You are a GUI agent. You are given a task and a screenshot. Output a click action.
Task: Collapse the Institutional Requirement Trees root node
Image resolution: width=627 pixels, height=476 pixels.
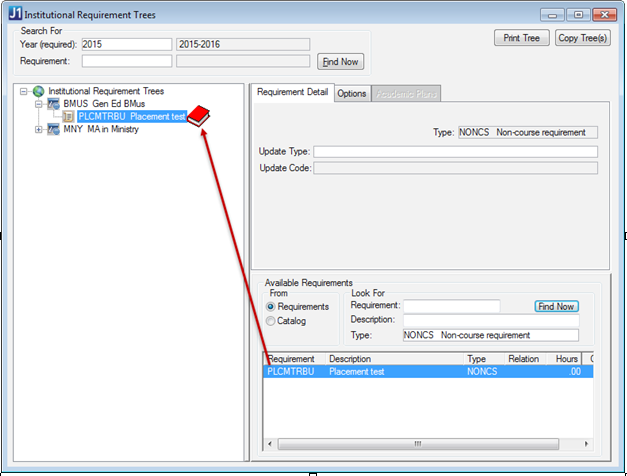click(x=24, y=92)
